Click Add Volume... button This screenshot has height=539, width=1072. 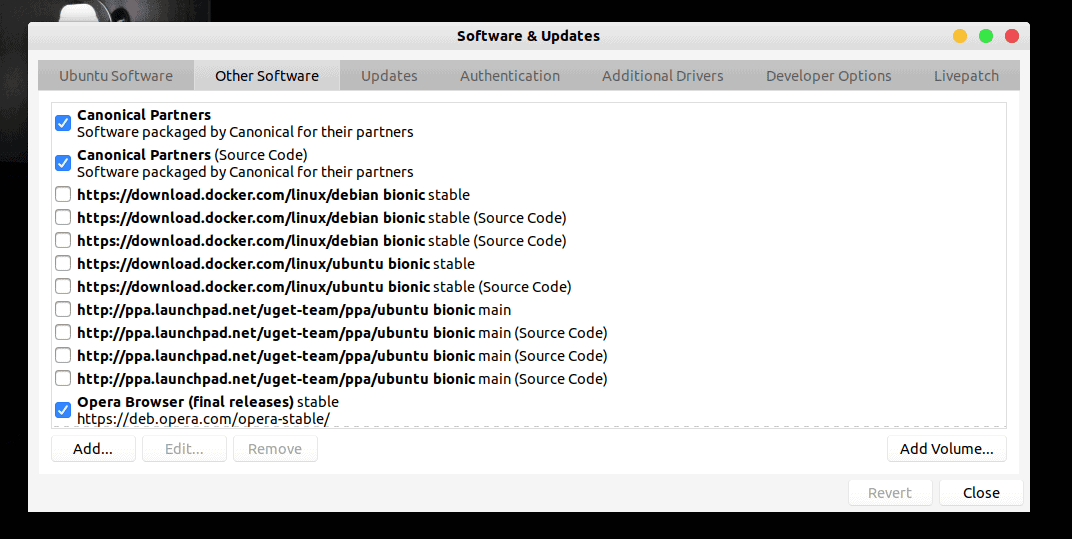click(x=946, y=449)
